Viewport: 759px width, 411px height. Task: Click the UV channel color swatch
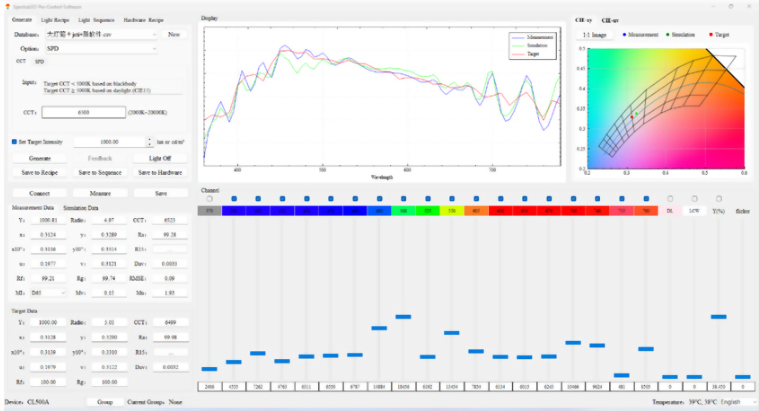coord(208,211)
